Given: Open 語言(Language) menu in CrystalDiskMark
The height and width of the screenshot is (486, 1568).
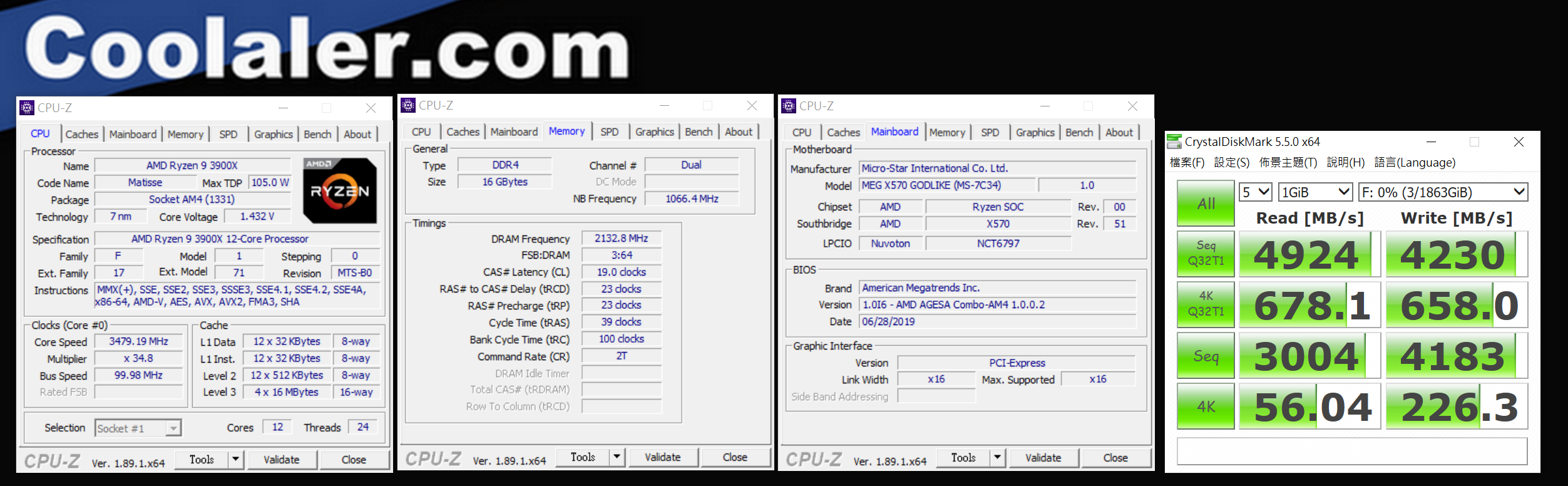Looking at the screenshot, I should [1415, 163].
